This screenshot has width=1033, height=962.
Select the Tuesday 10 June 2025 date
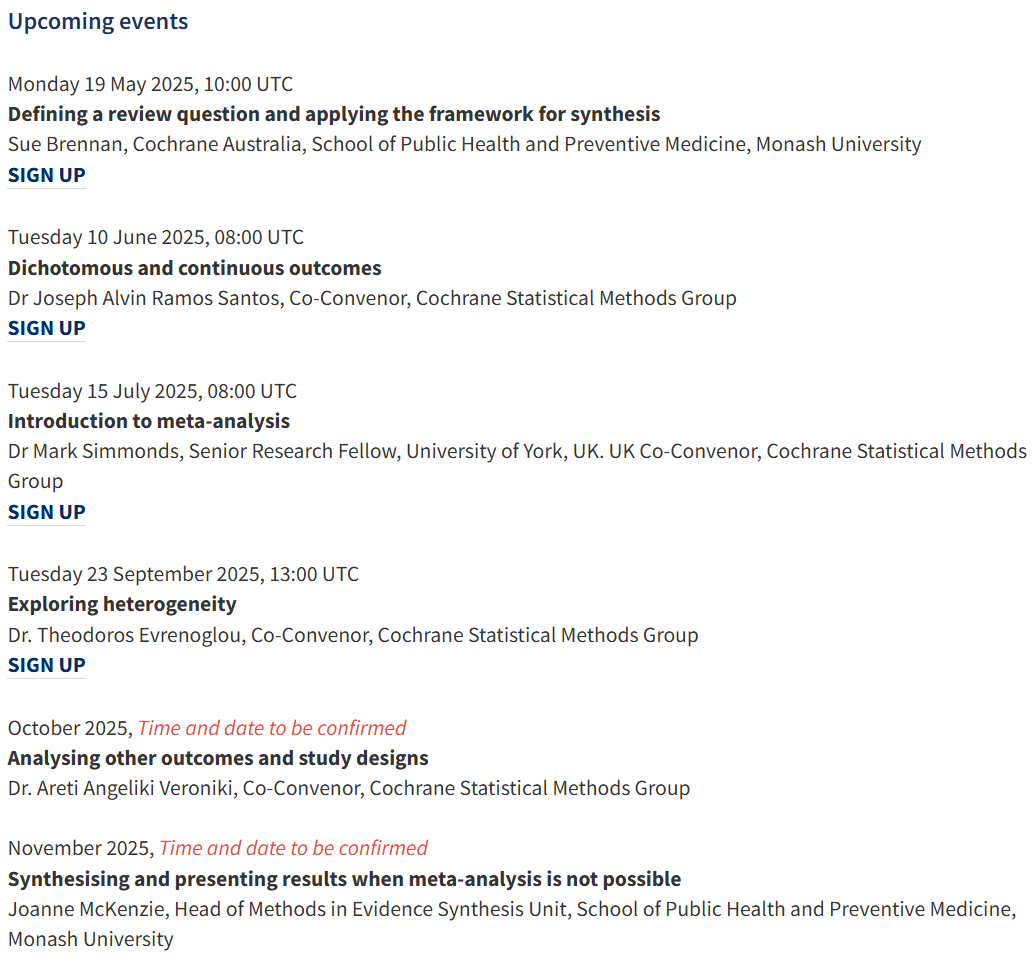(x=156, y=237)
